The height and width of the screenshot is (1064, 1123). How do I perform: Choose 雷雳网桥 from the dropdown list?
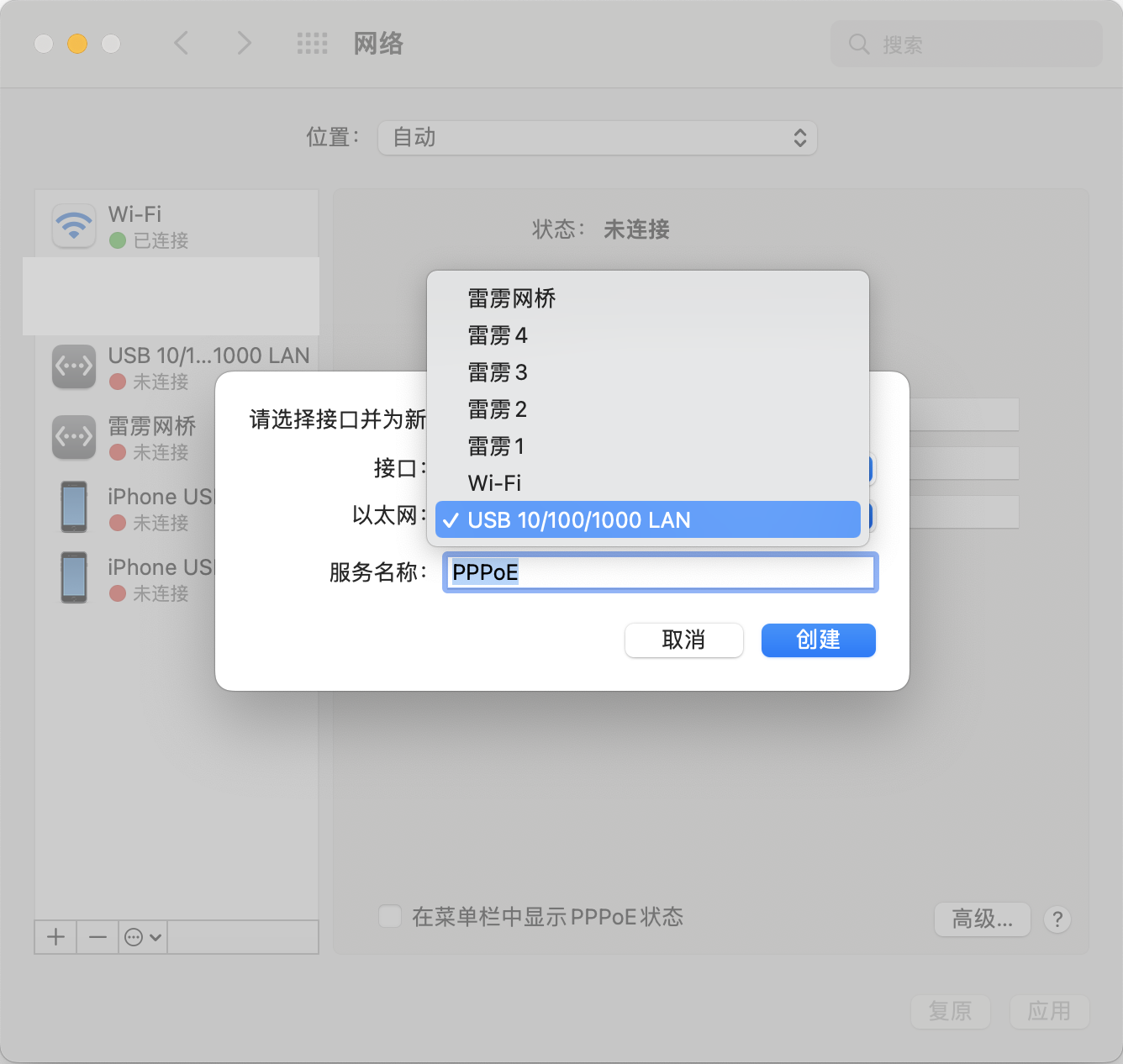point(512,298)
